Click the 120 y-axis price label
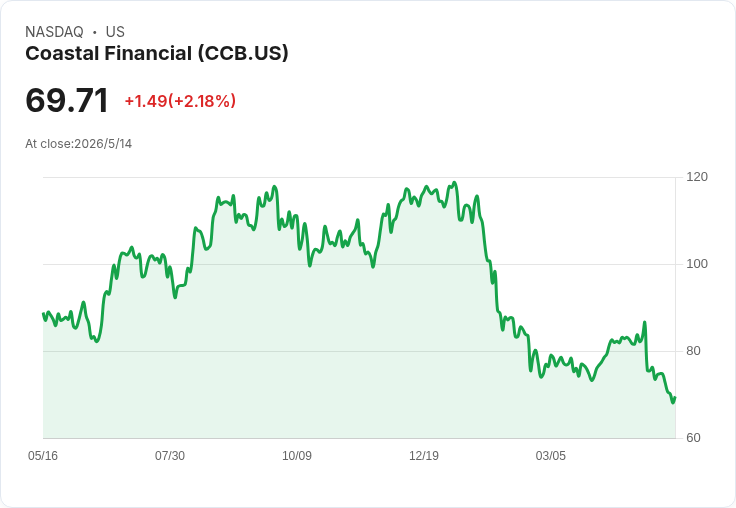This screenshot has height=508, width=736. [x=697, y=177]
